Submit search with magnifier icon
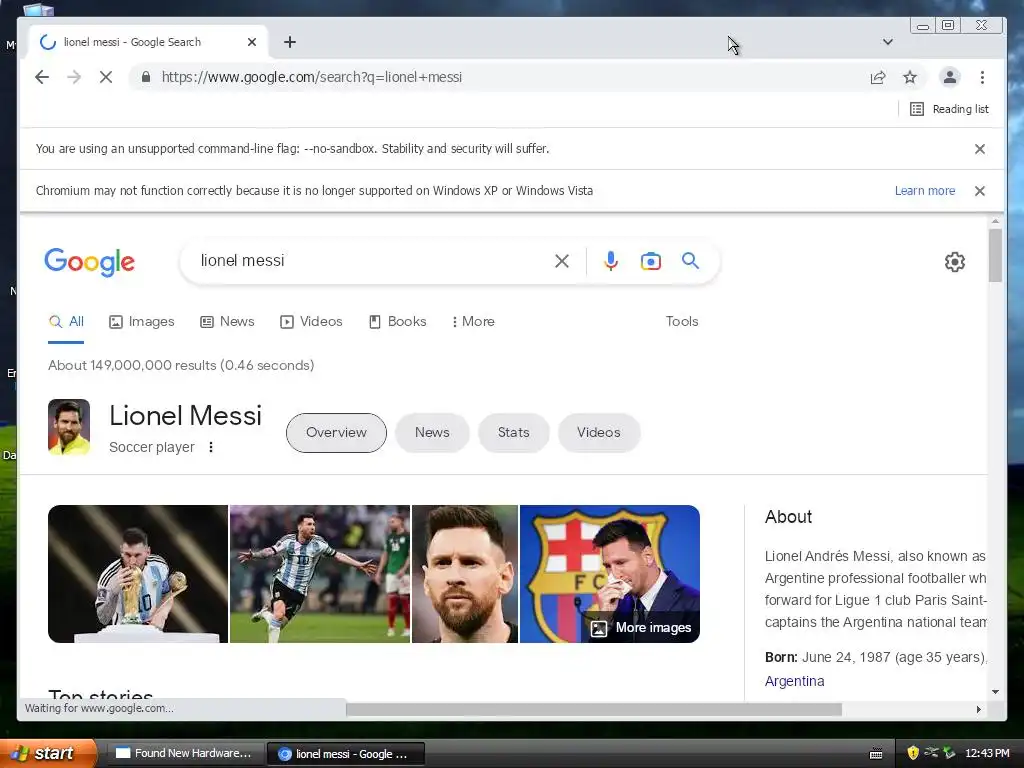The height and width of the screenshot is (768, 1024). coord(690,261)
